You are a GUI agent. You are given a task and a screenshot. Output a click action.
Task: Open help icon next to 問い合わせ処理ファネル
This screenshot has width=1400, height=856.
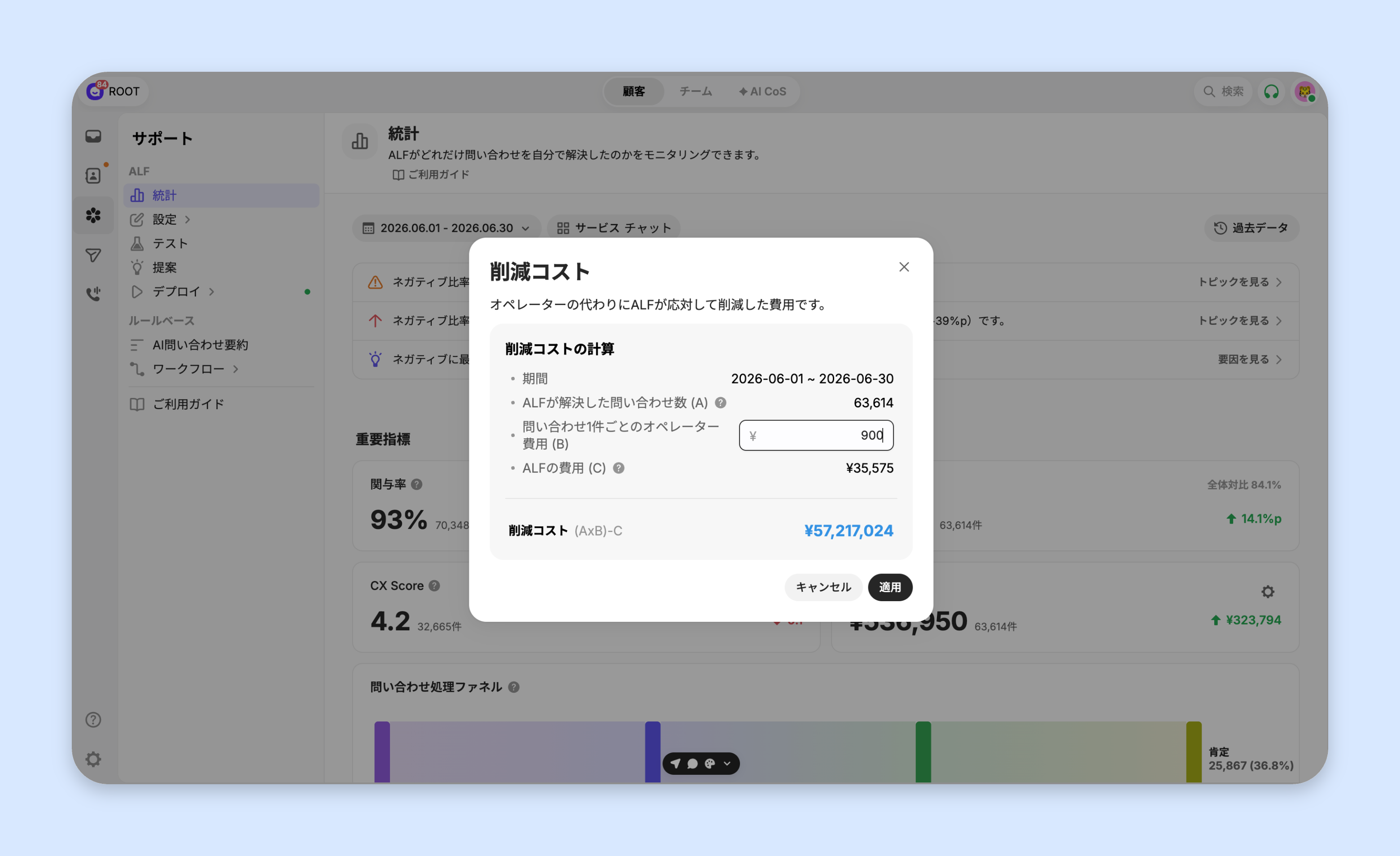514,687
